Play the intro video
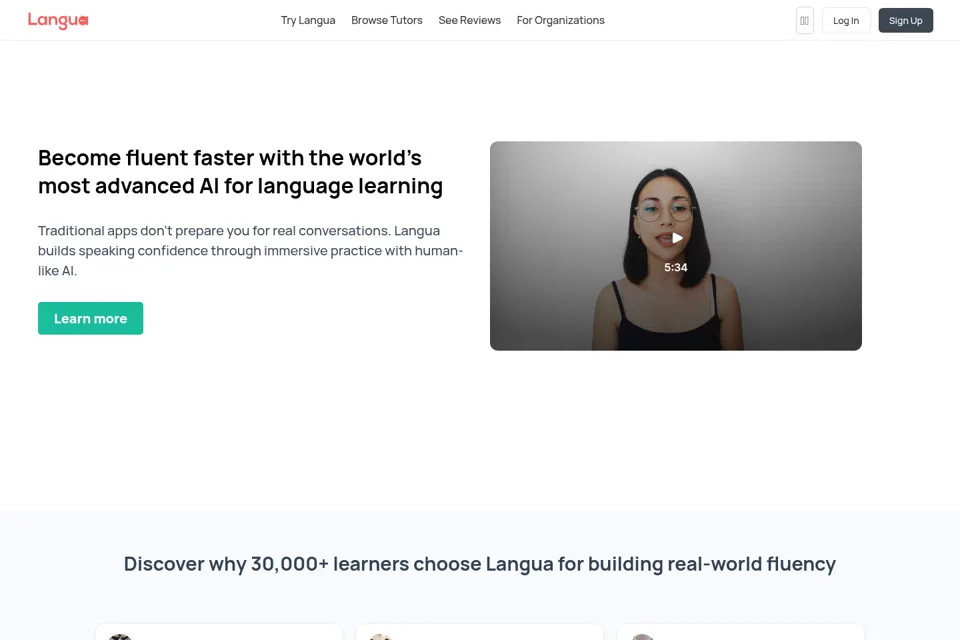Image resolution: width=960 pixels, height=640 pixels. point(677,238)
